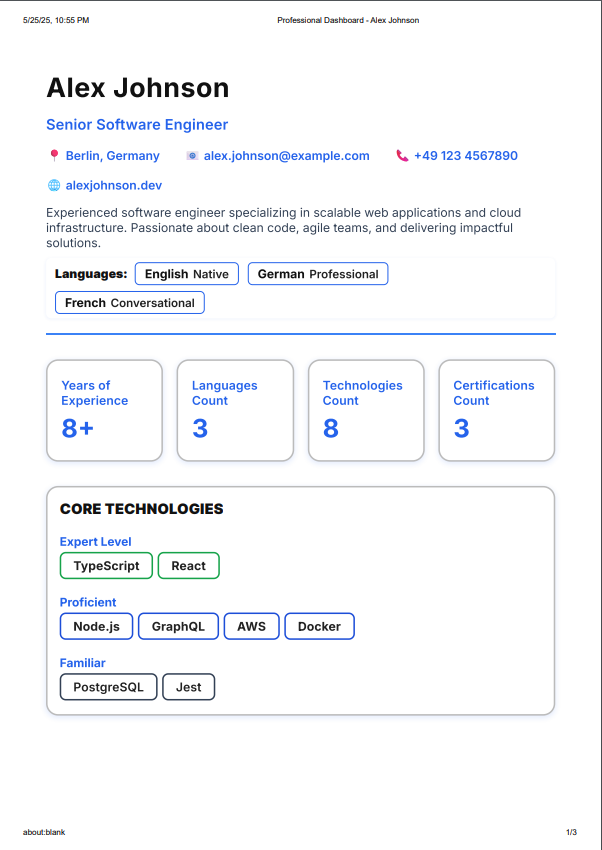Click the Languages: label

[x=91, y=274]
